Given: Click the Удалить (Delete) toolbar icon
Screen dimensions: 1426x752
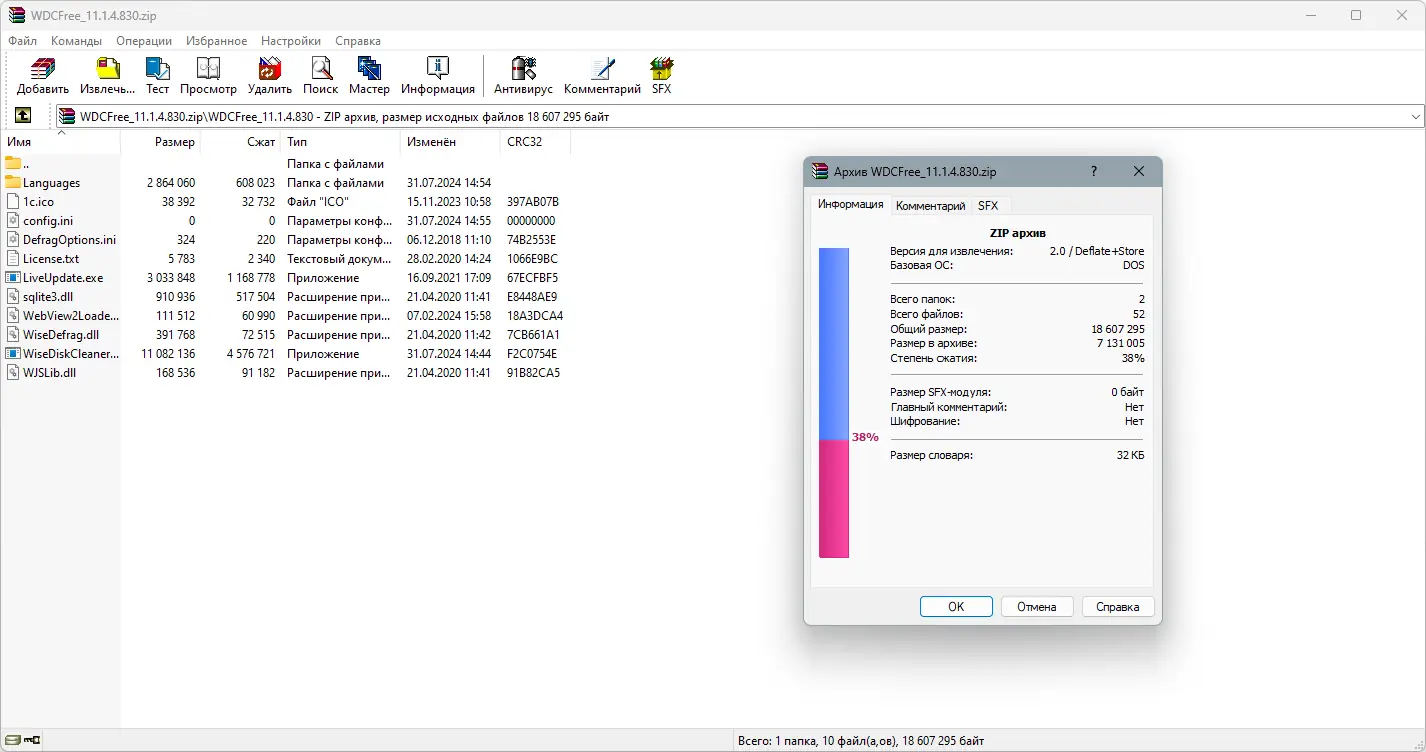Looking at the screenshot, I should (268, 75).
